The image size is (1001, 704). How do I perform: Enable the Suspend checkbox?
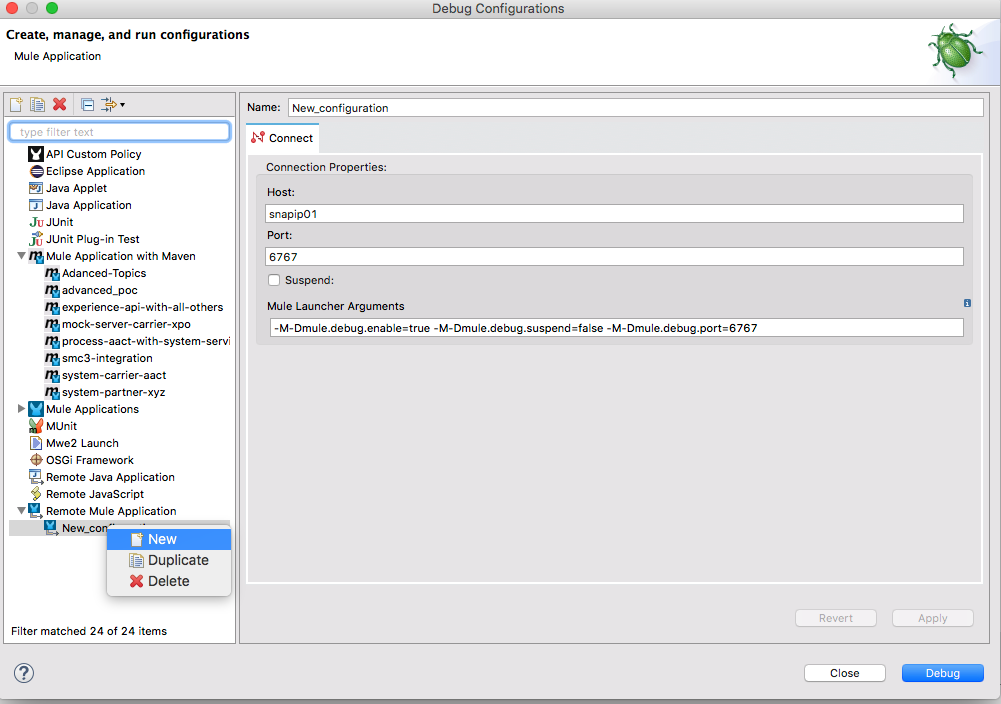[x=274, y=281]
